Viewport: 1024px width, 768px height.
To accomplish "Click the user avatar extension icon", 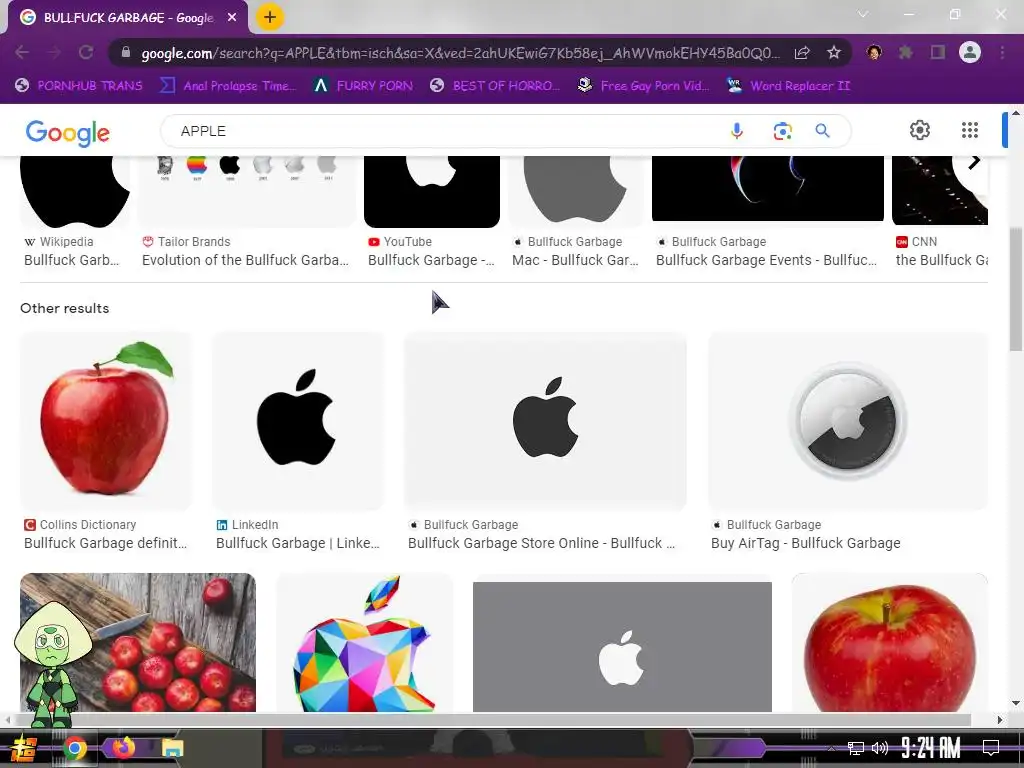I will pyautogui.click(x=874, y=52).
